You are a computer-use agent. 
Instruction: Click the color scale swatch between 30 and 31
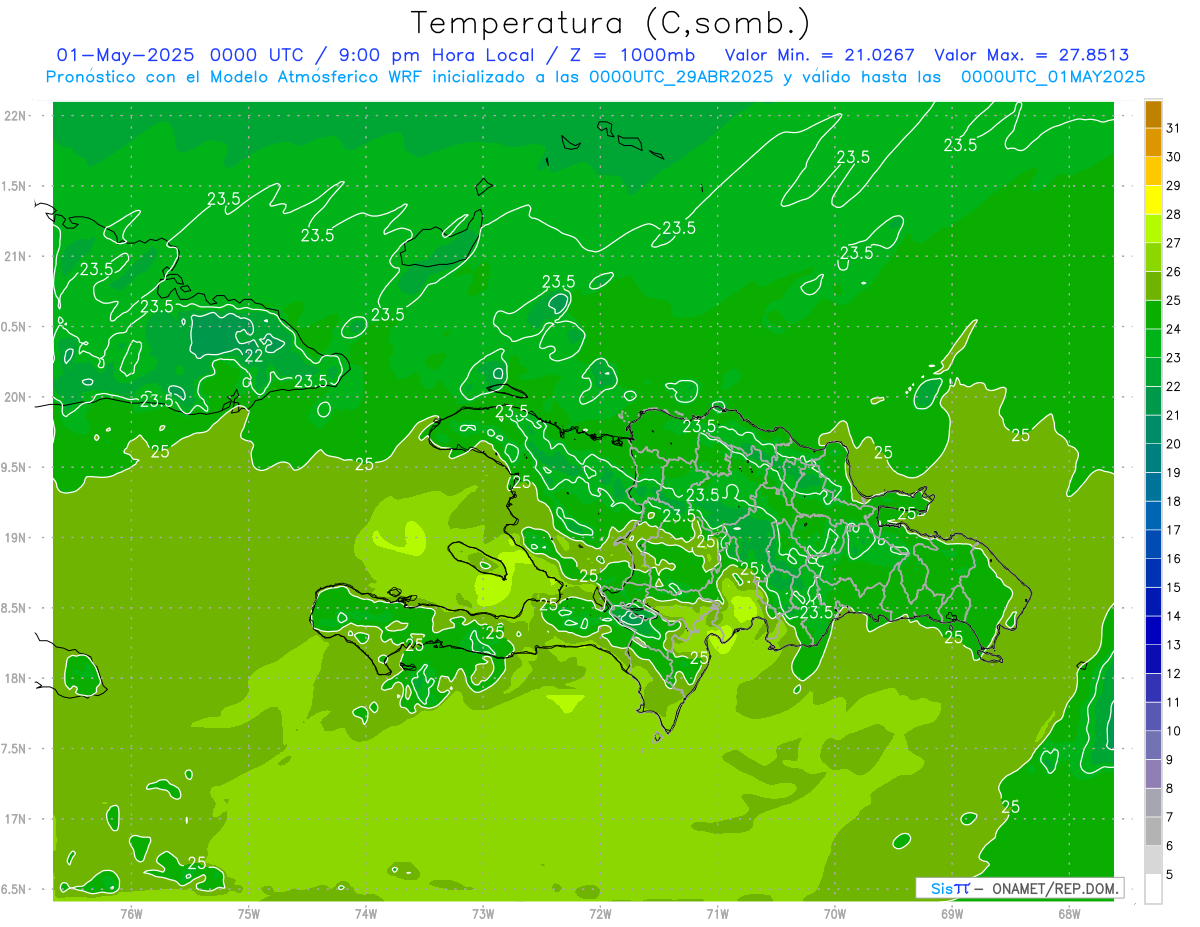coord(1153,143)
